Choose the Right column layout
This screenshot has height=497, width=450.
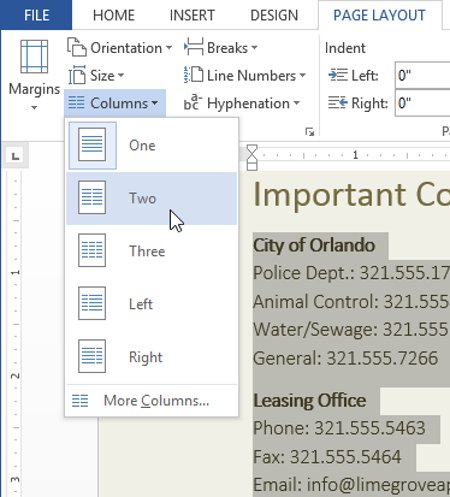(152, 357)
